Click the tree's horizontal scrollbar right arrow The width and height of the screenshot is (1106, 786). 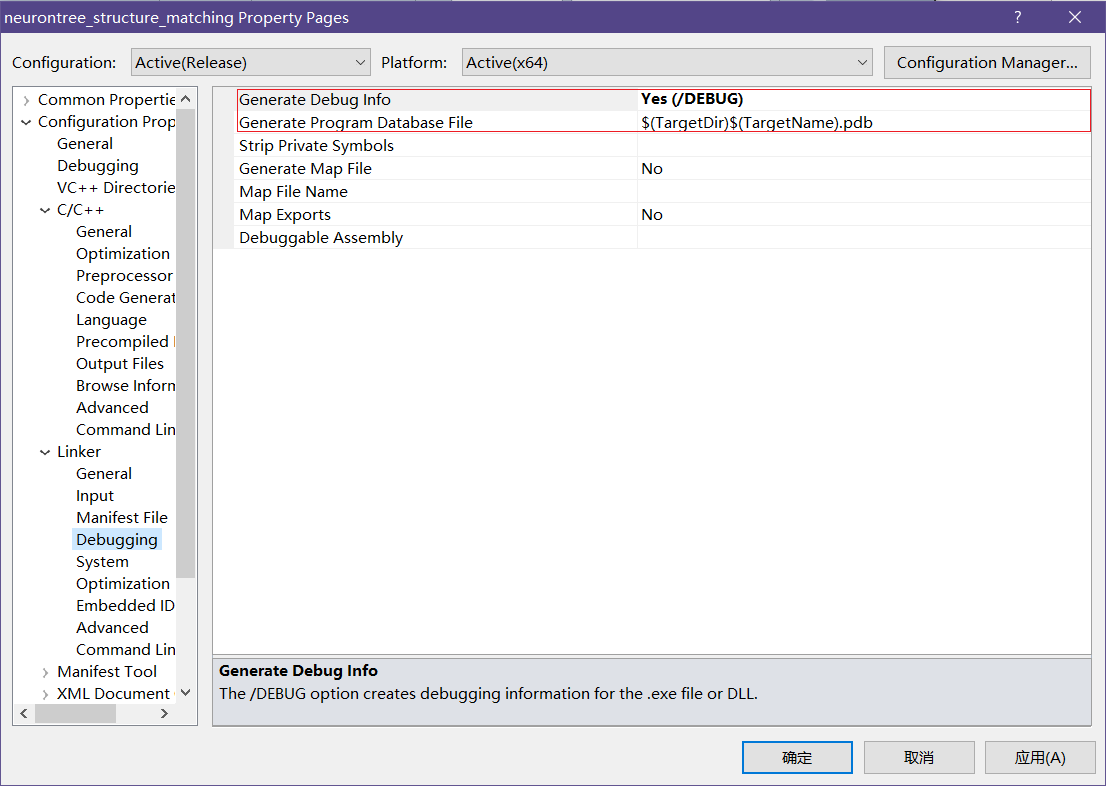pyautogui.click(x=165, y=714)
